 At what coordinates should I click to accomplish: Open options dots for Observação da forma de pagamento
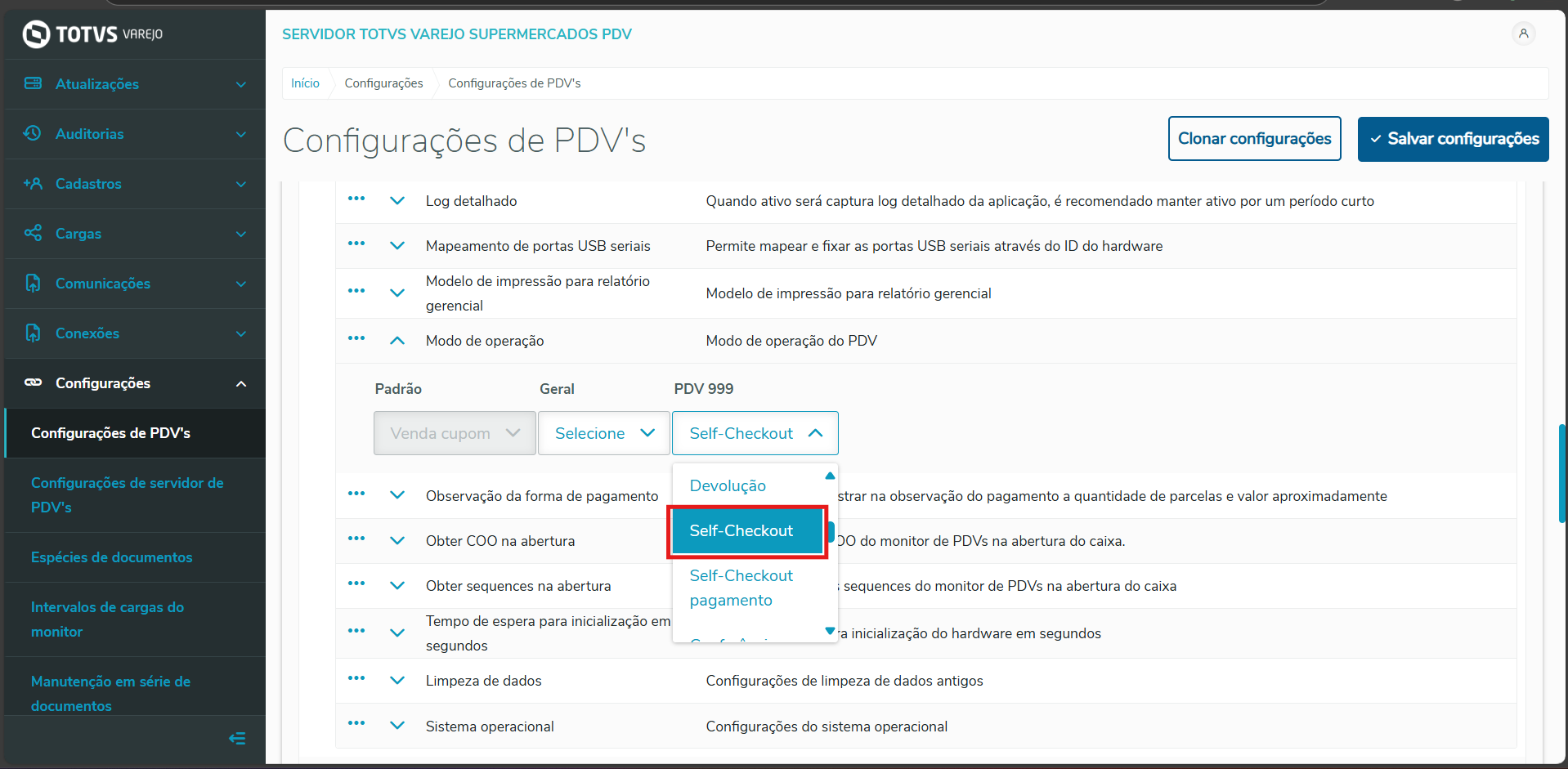pos(356,494)
